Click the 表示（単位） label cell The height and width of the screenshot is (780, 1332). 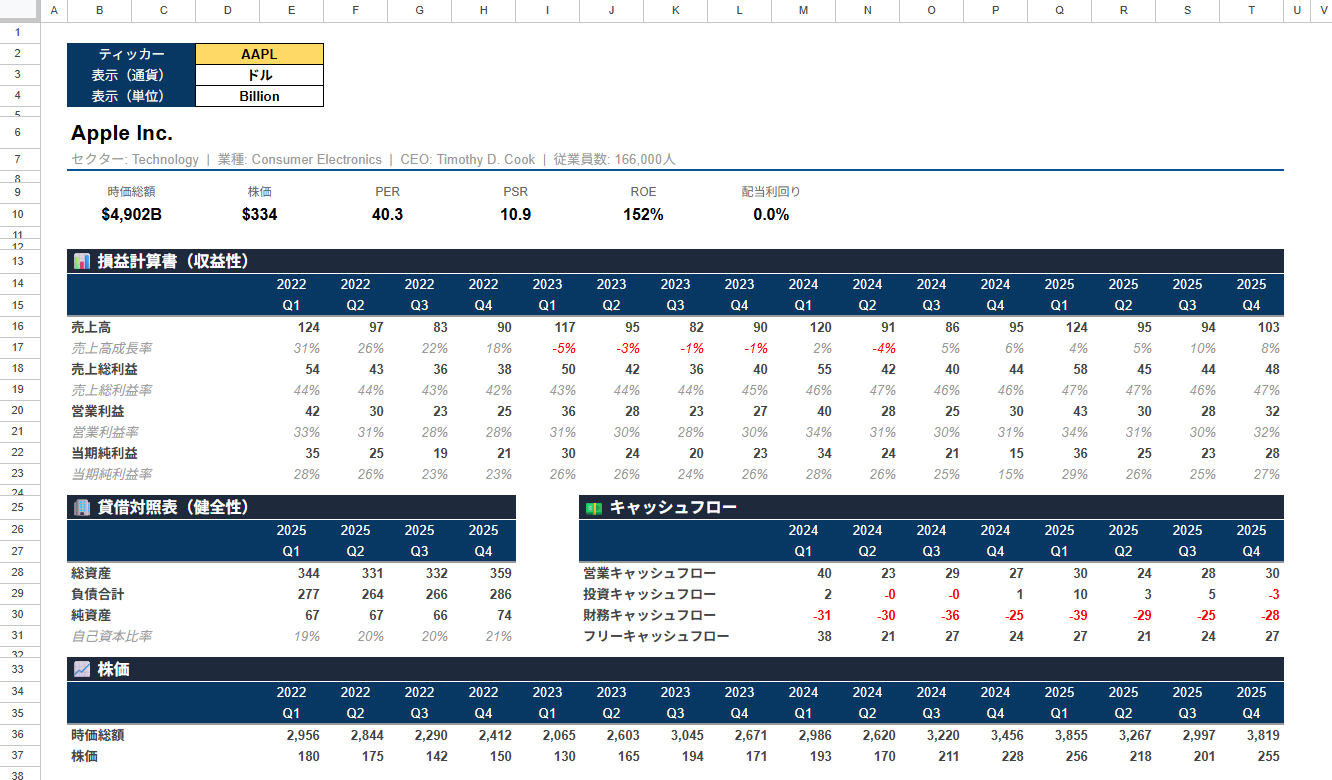pos(132,96)
